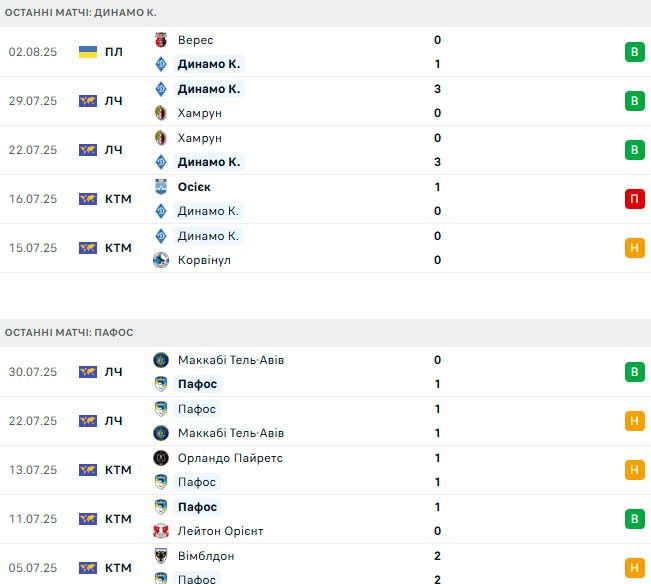
Task: Open the 13.07.25 Орландо Пайретс match row
Action: (326, 470)
